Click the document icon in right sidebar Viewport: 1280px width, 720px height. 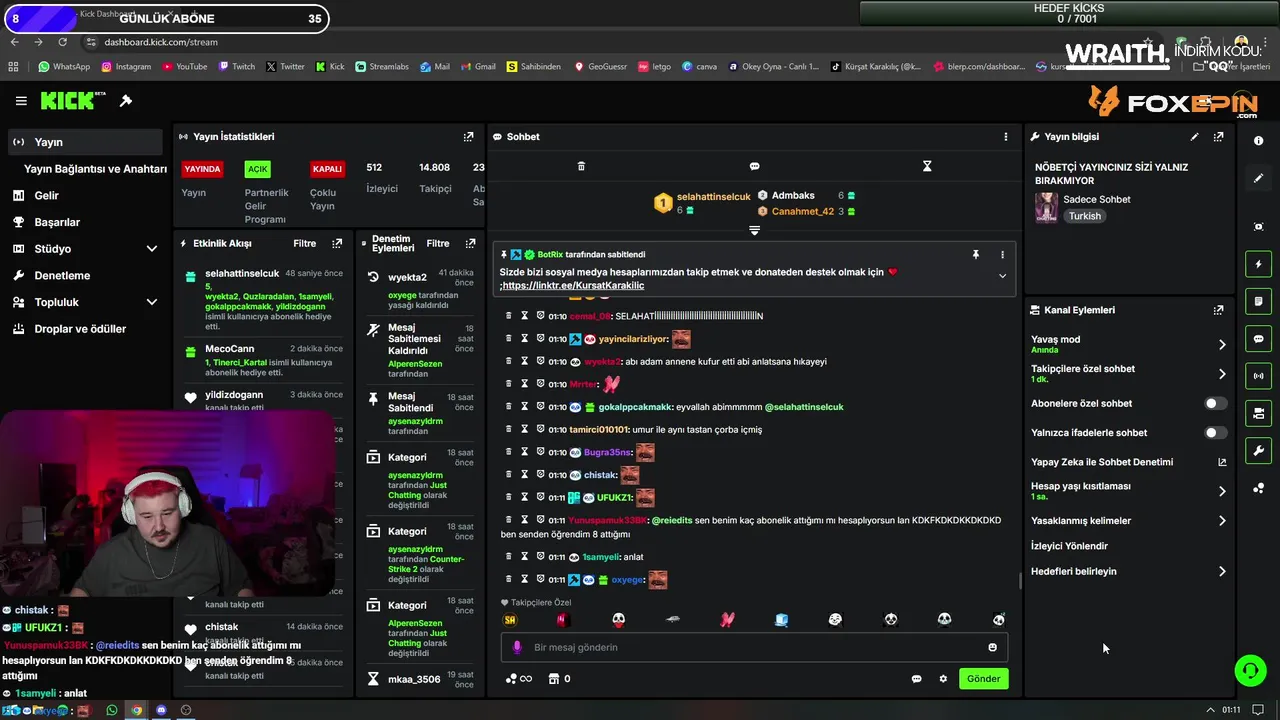(x=1258, y=301)
